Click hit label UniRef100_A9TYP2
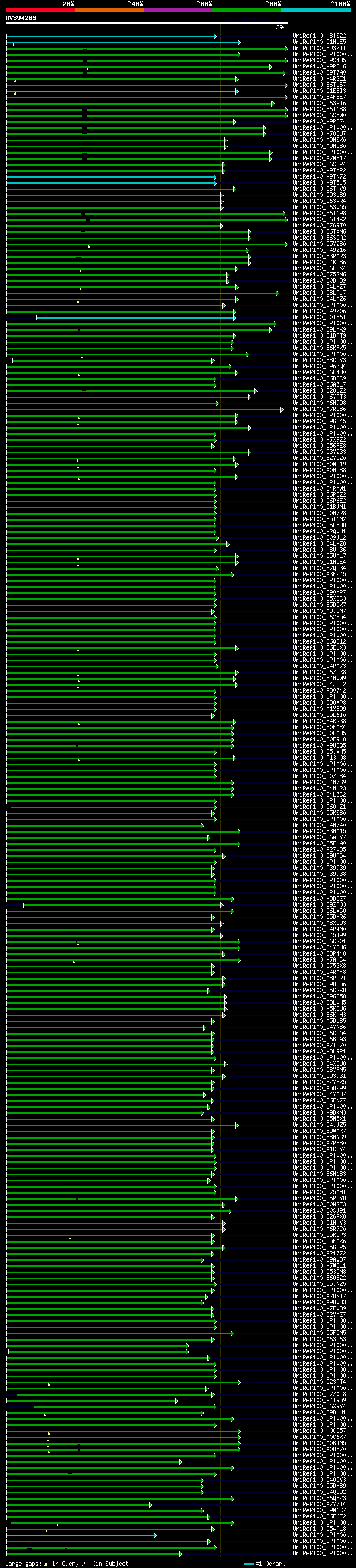 pyautogui.click(x=319, y=170)
